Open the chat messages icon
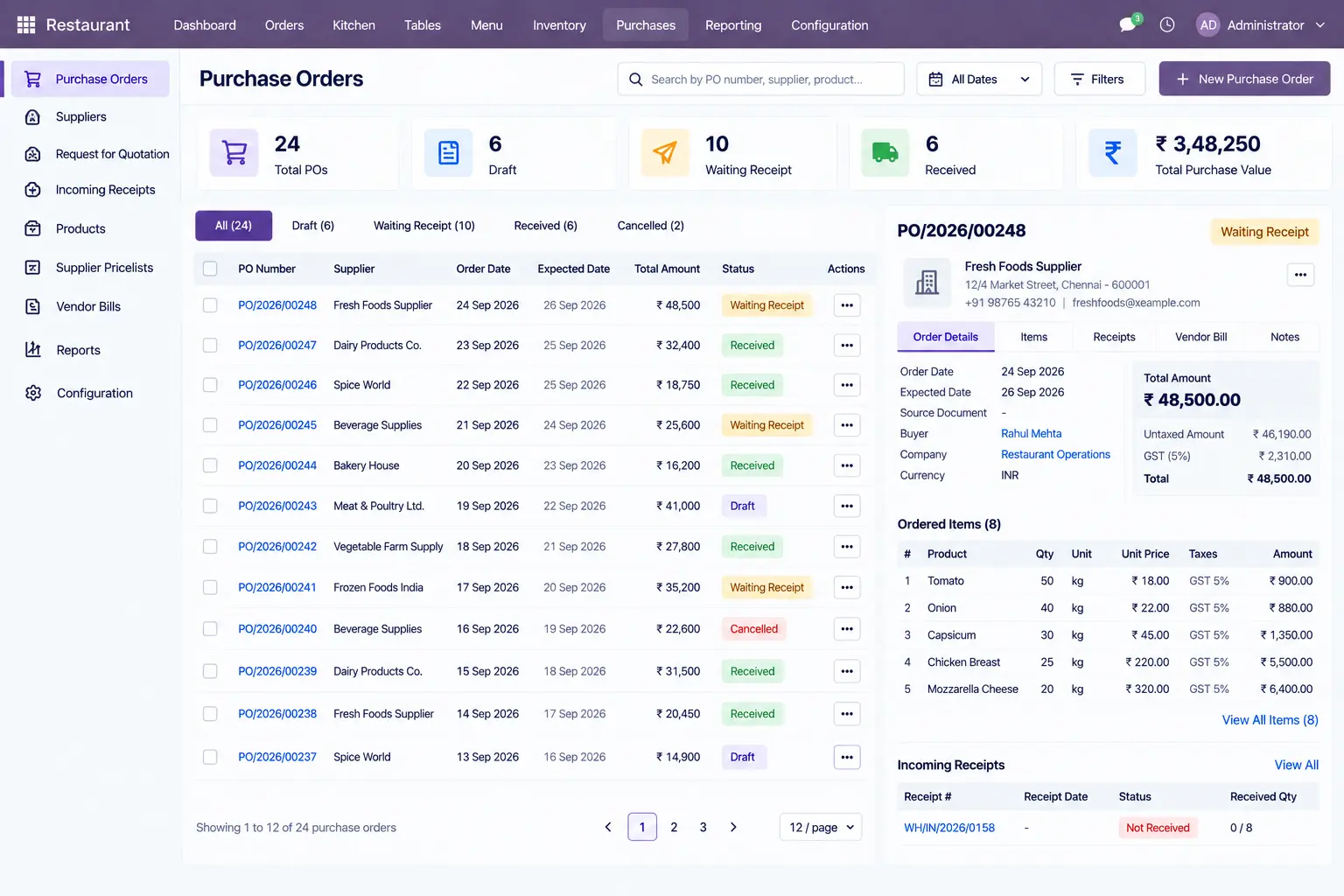Screen dimensions: 1344x896 [x=1128, y=24]
